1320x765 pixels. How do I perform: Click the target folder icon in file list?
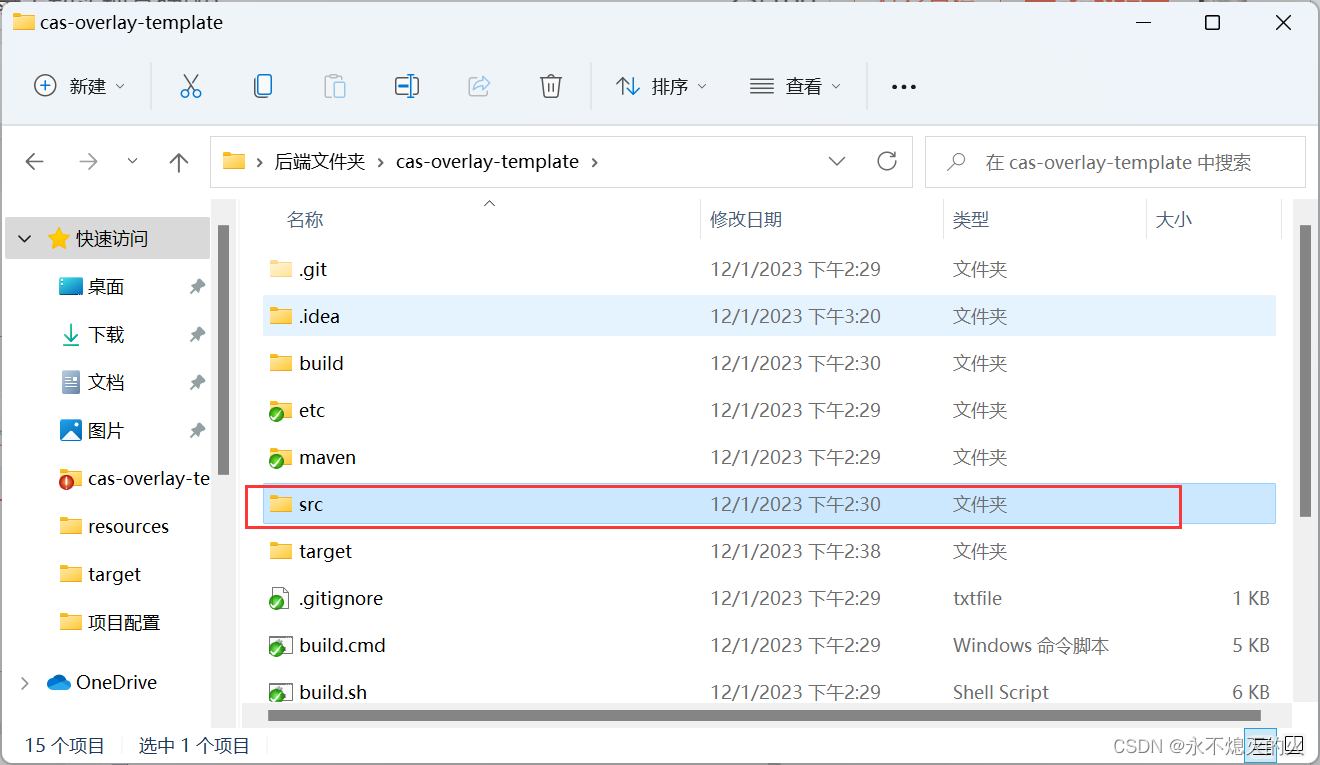(x=281, y=551)
